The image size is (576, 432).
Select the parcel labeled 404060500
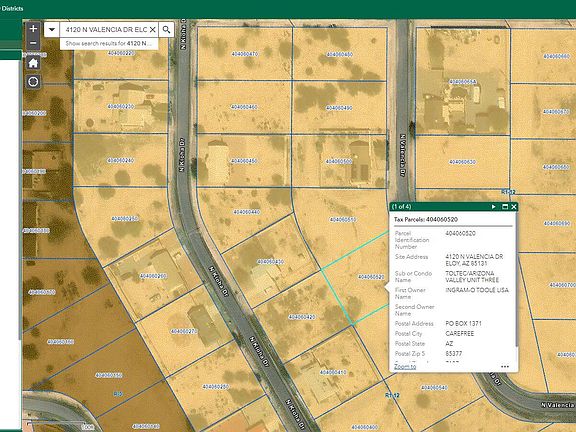339,161
